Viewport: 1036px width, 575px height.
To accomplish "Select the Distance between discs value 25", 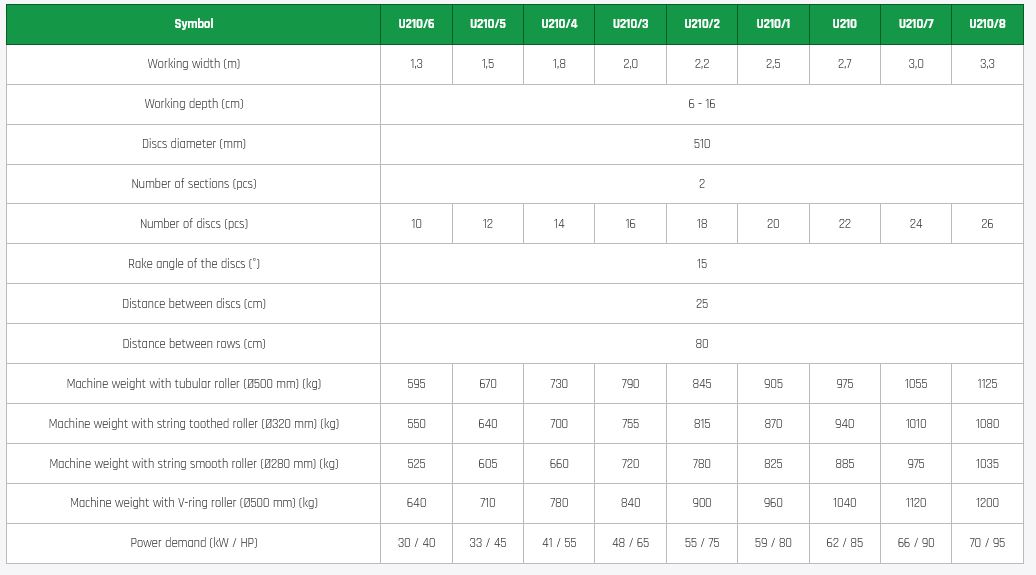I will tap(701, 304).
